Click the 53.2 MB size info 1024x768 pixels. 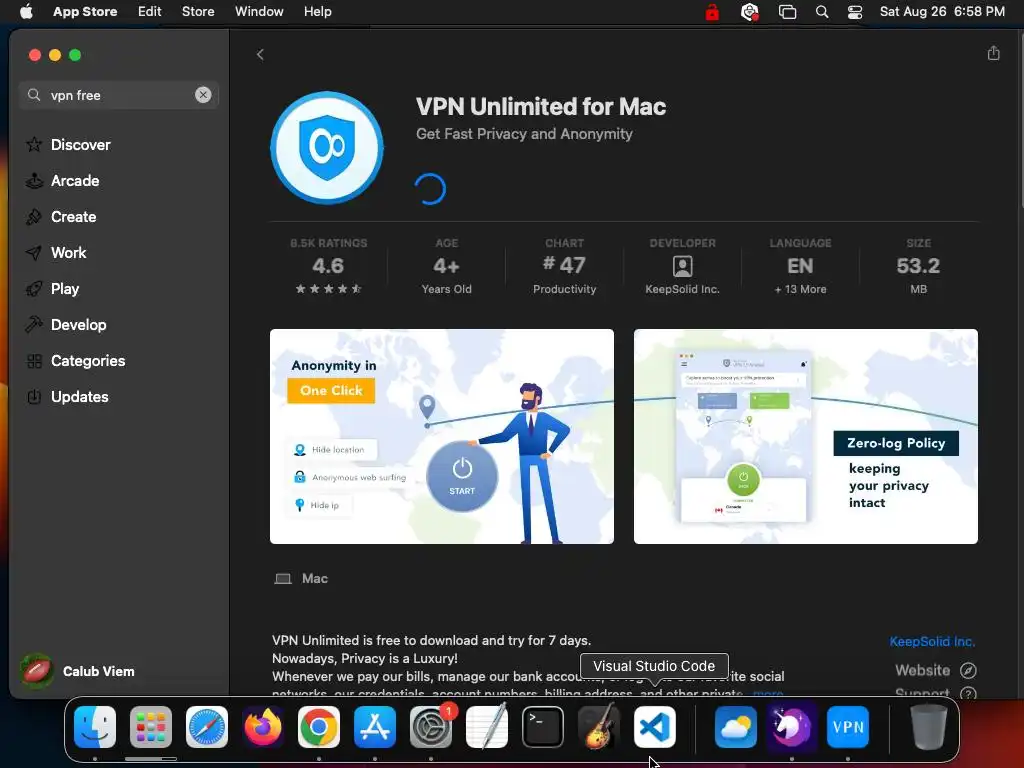[918, 266]
